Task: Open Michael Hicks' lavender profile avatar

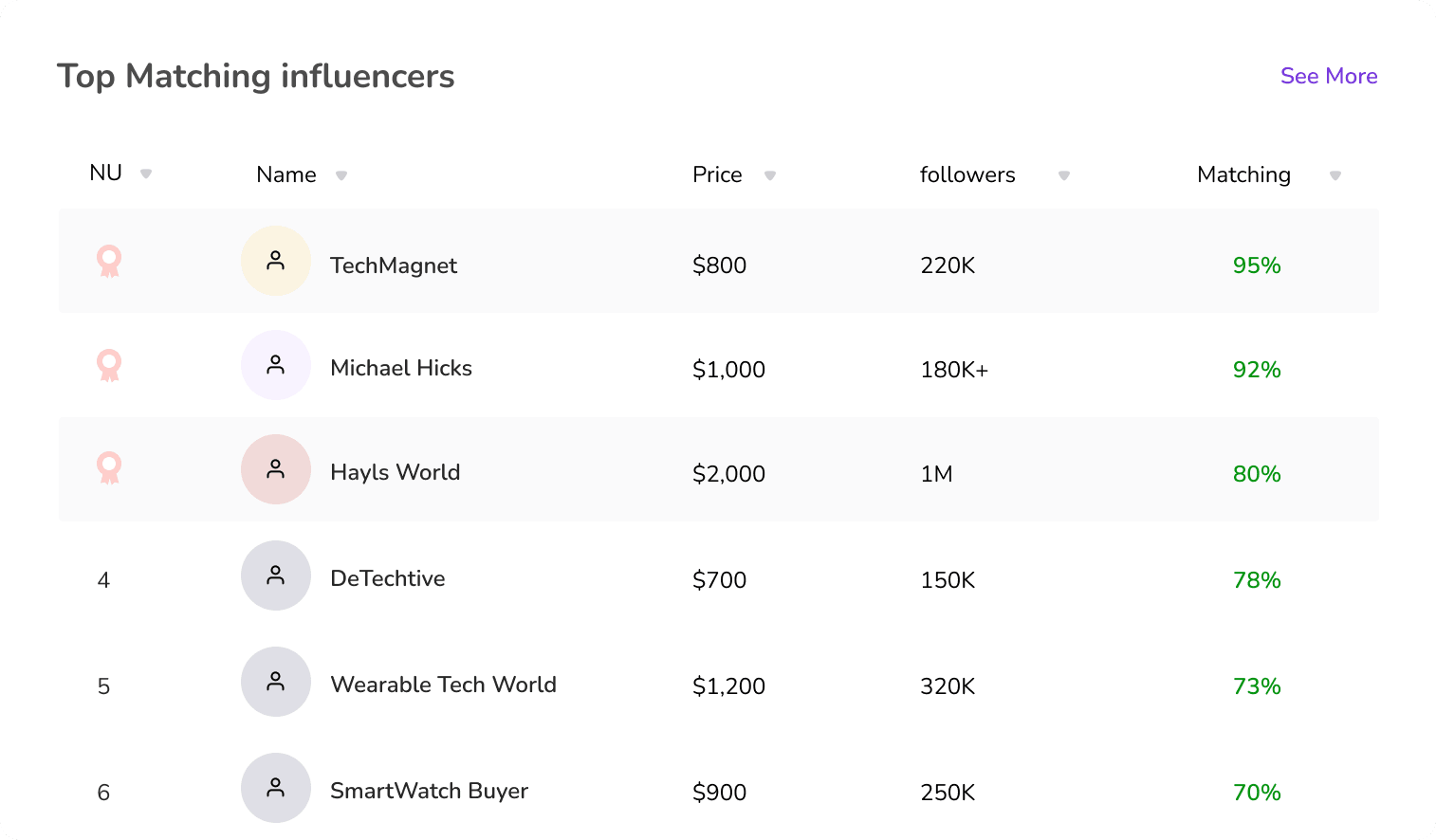Action: click(276, 365)
